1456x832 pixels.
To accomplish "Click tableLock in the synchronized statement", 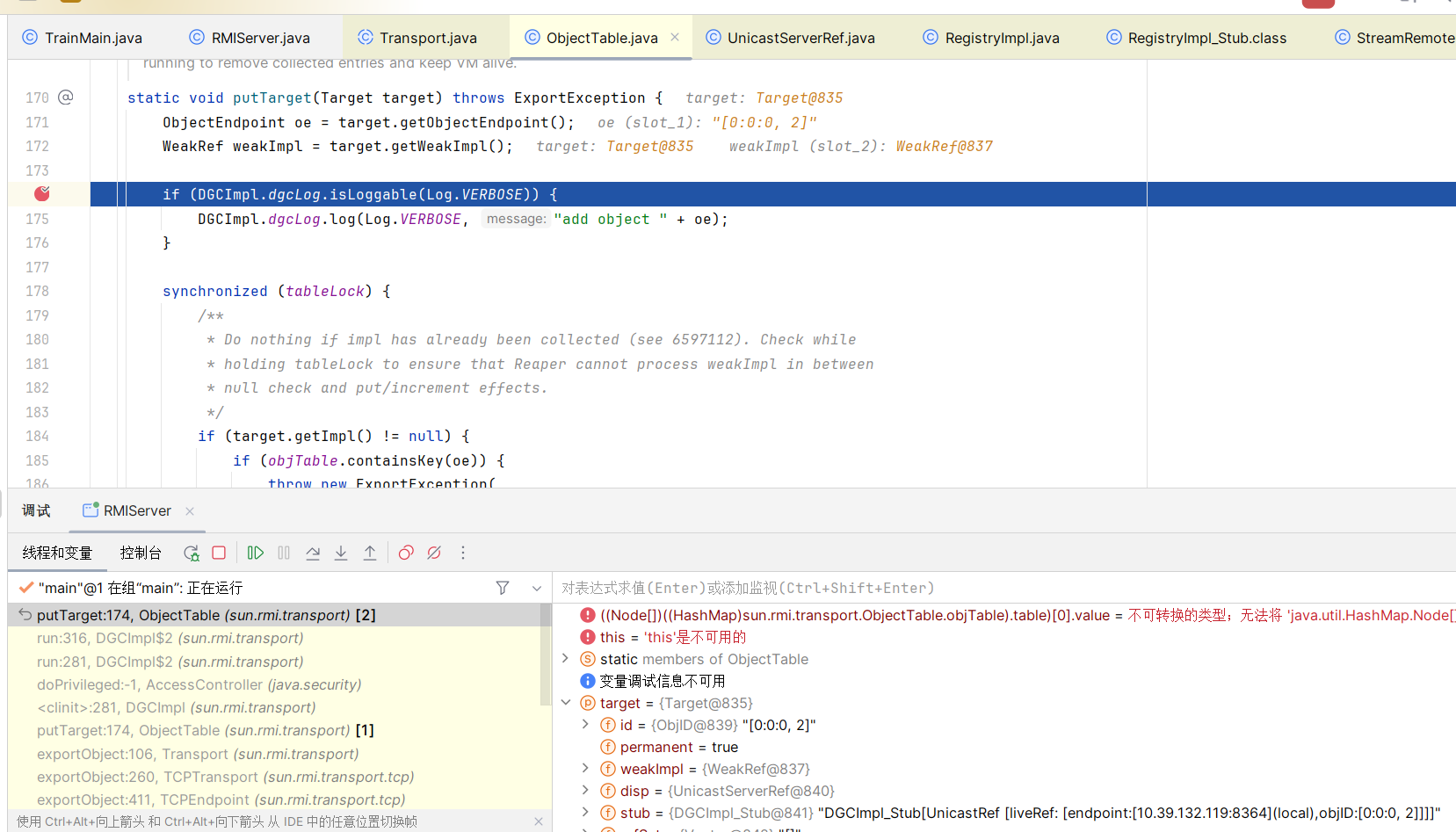I will [x=324, y=291].
